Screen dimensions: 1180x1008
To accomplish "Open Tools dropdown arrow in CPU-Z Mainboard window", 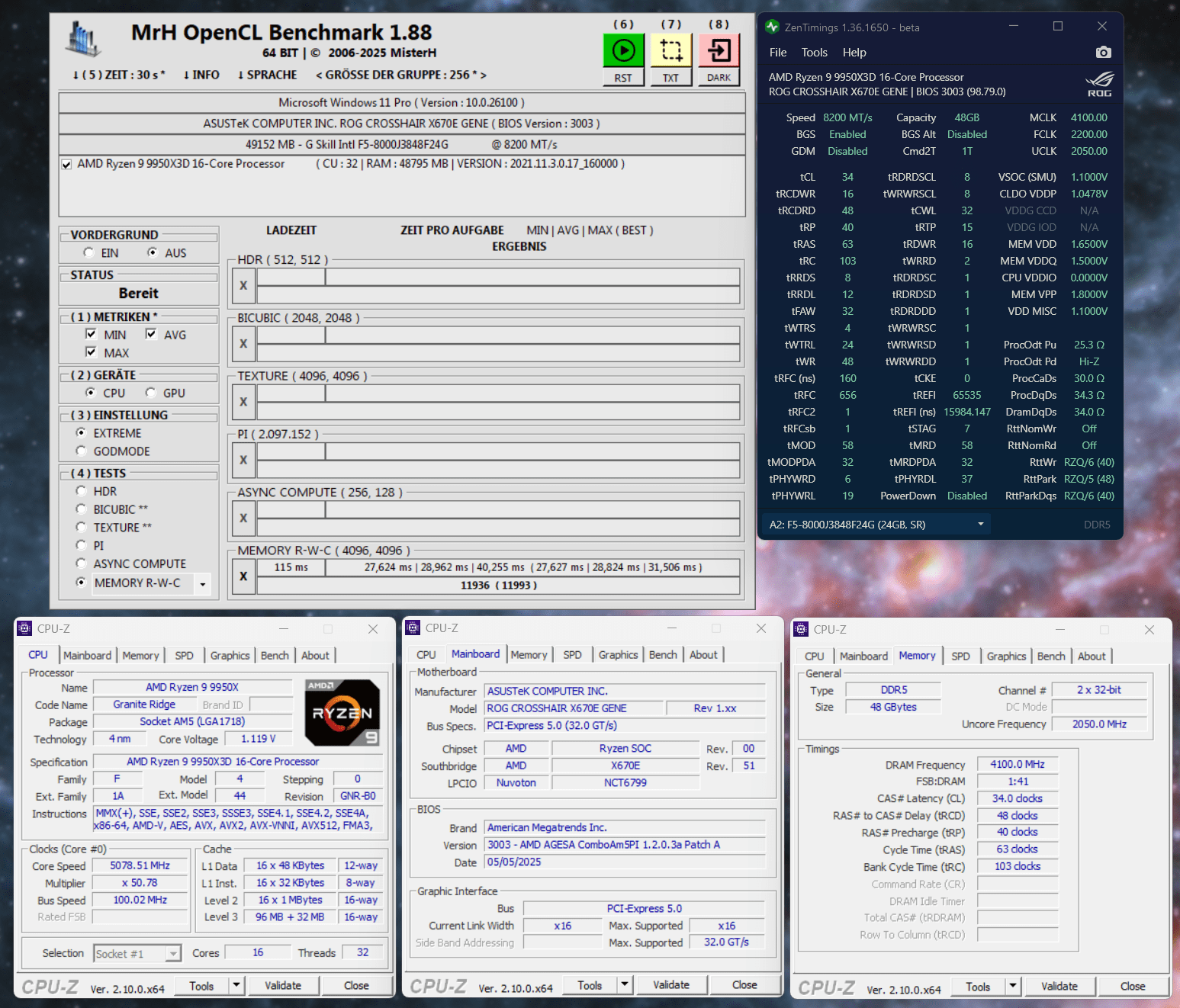I will (625, 984).
